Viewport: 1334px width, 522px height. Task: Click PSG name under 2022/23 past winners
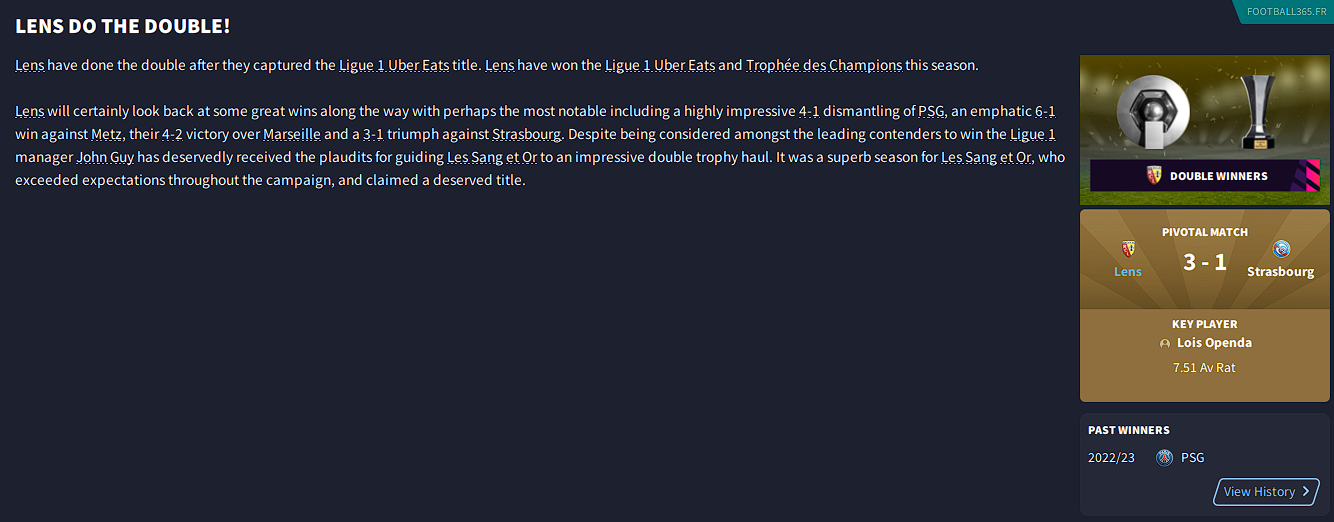pyautogui.click(x=1193, y=458)
